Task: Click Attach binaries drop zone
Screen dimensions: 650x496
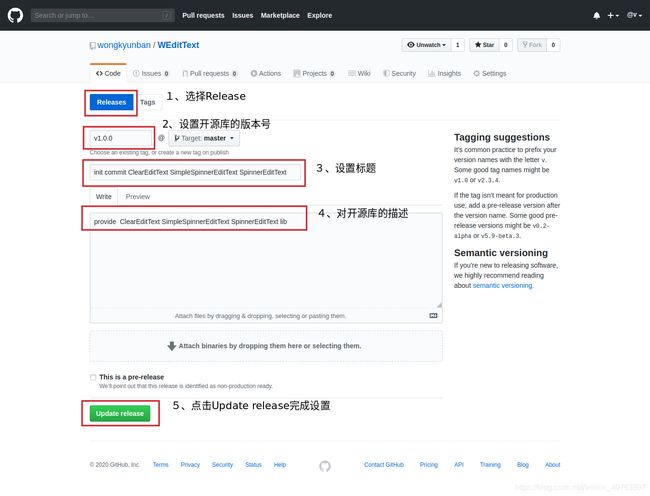Action: pyautogui.click(x=266, y=346)
